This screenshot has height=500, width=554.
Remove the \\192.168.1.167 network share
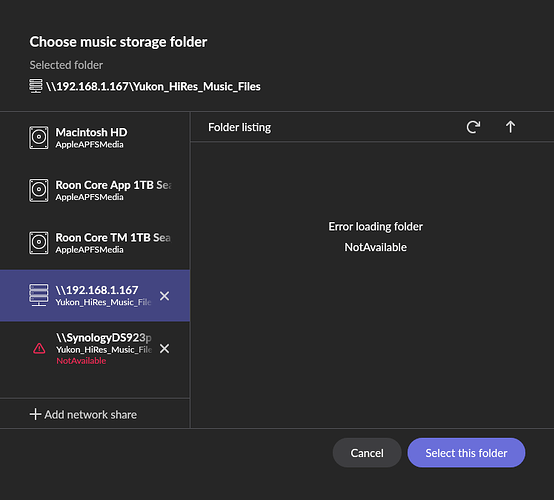[x=164, y=296]
